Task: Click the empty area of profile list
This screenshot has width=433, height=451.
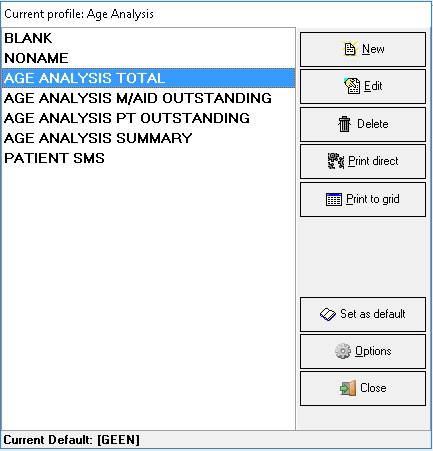Action: point(148,297)
